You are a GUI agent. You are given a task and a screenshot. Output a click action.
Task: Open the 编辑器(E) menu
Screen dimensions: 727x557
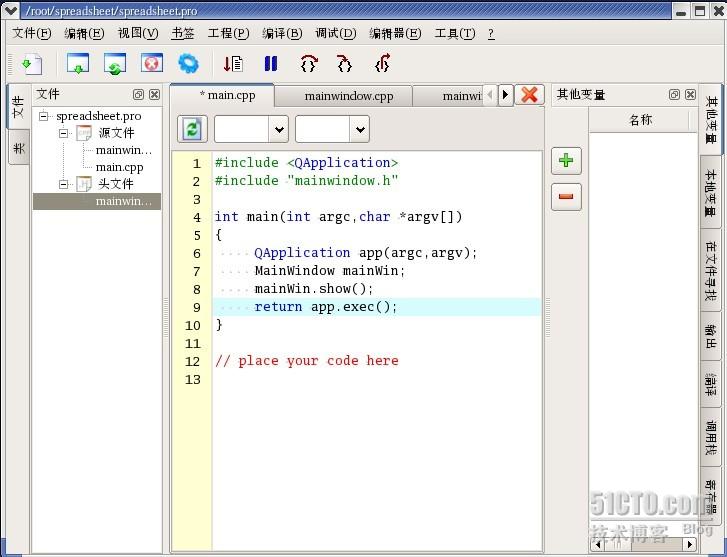[x=395, y=33]
